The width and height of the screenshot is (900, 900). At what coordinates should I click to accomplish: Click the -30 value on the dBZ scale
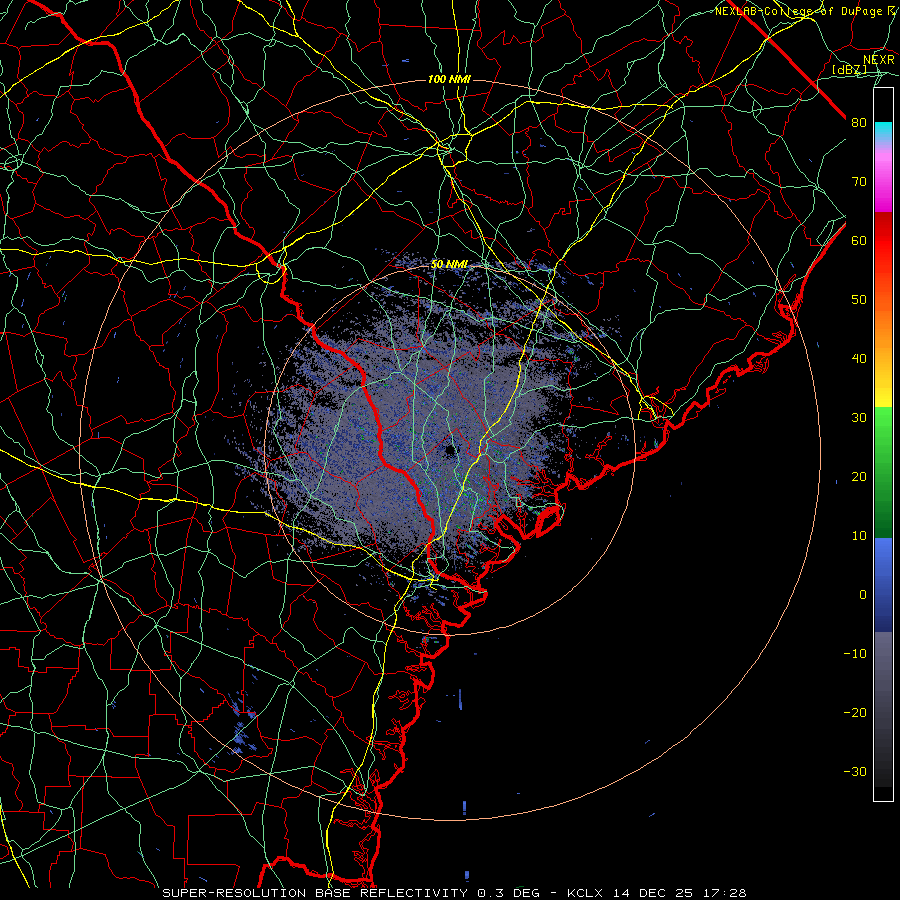point(855,773)
